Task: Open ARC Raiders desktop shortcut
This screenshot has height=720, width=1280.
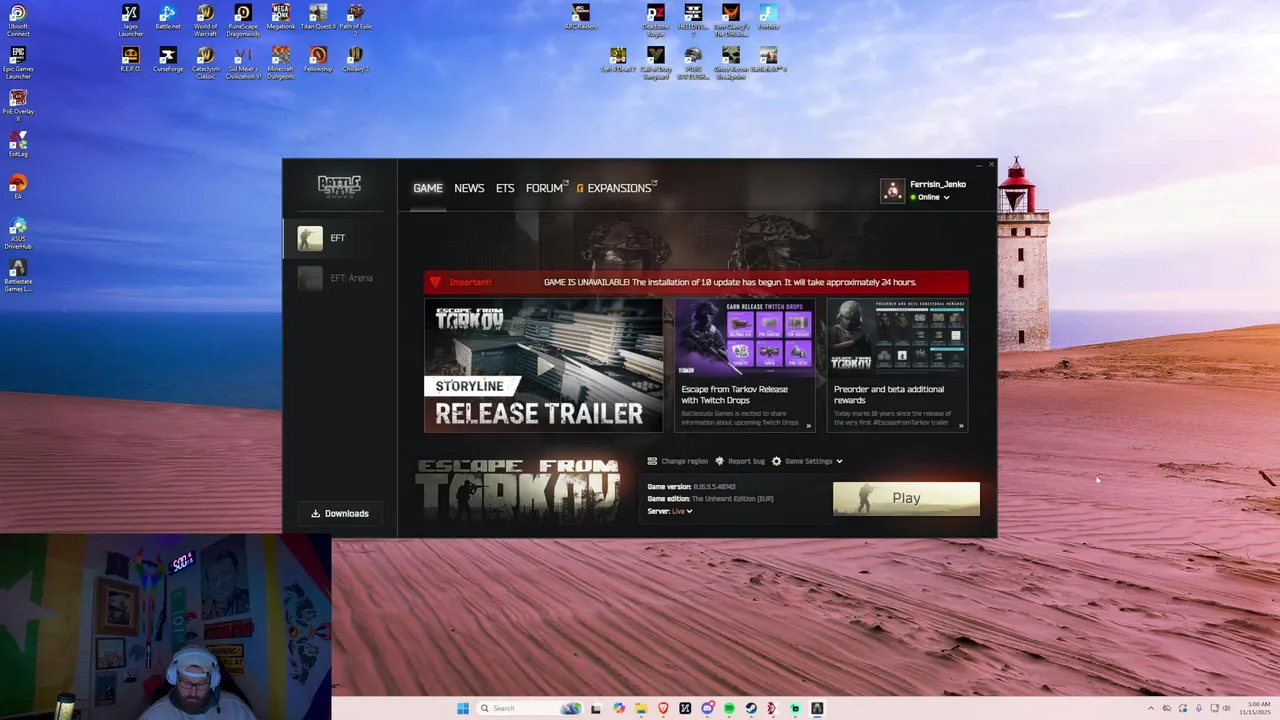Action: (580, 18)
